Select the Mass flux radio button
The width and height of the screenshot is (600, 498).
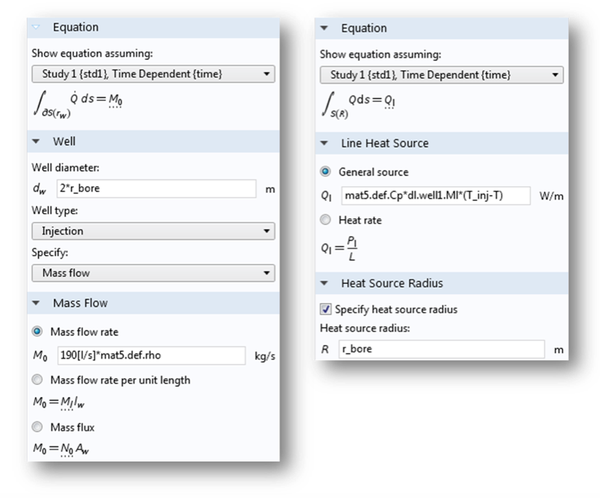coord(38,428)
